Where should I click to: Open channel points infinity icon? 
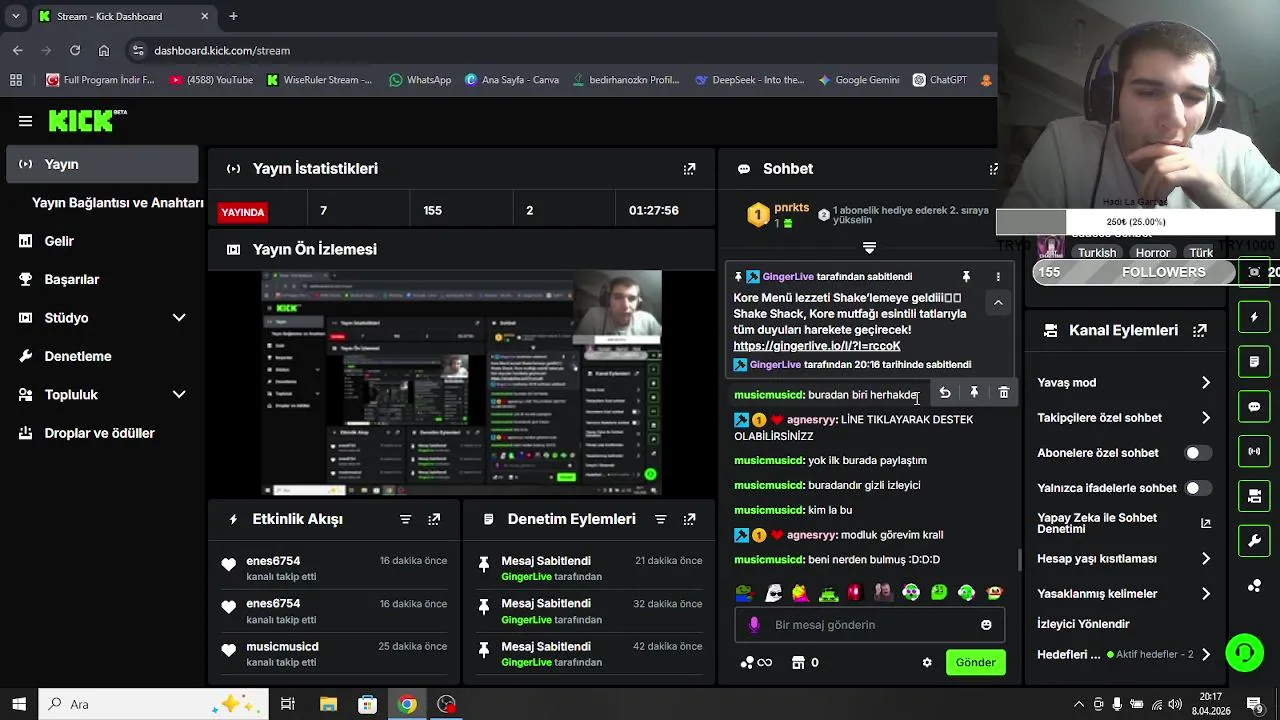click(756, 662)
